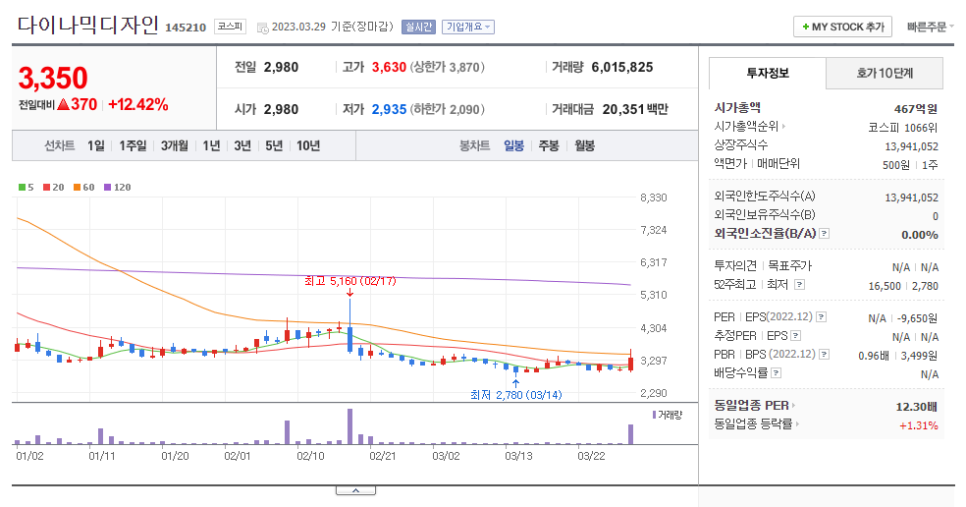This screenshot has width=966, height=507.
Task: Select the 10년 line chart period
Action: pyautogui.click(x=308, y=145)
